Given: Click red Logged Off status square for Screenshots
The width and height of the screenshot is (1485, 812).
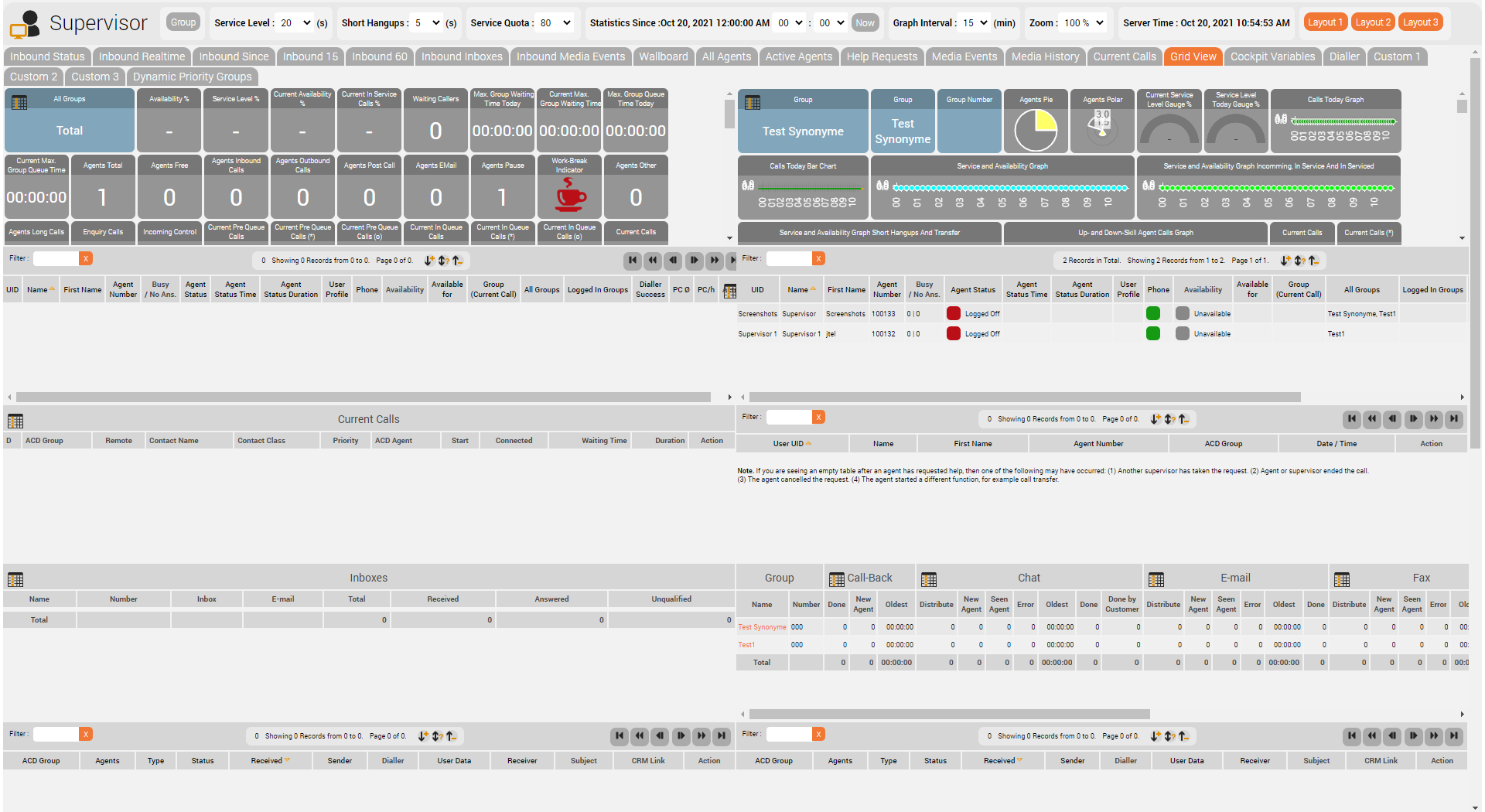Looking at the screenshot, I should (953, 313).
